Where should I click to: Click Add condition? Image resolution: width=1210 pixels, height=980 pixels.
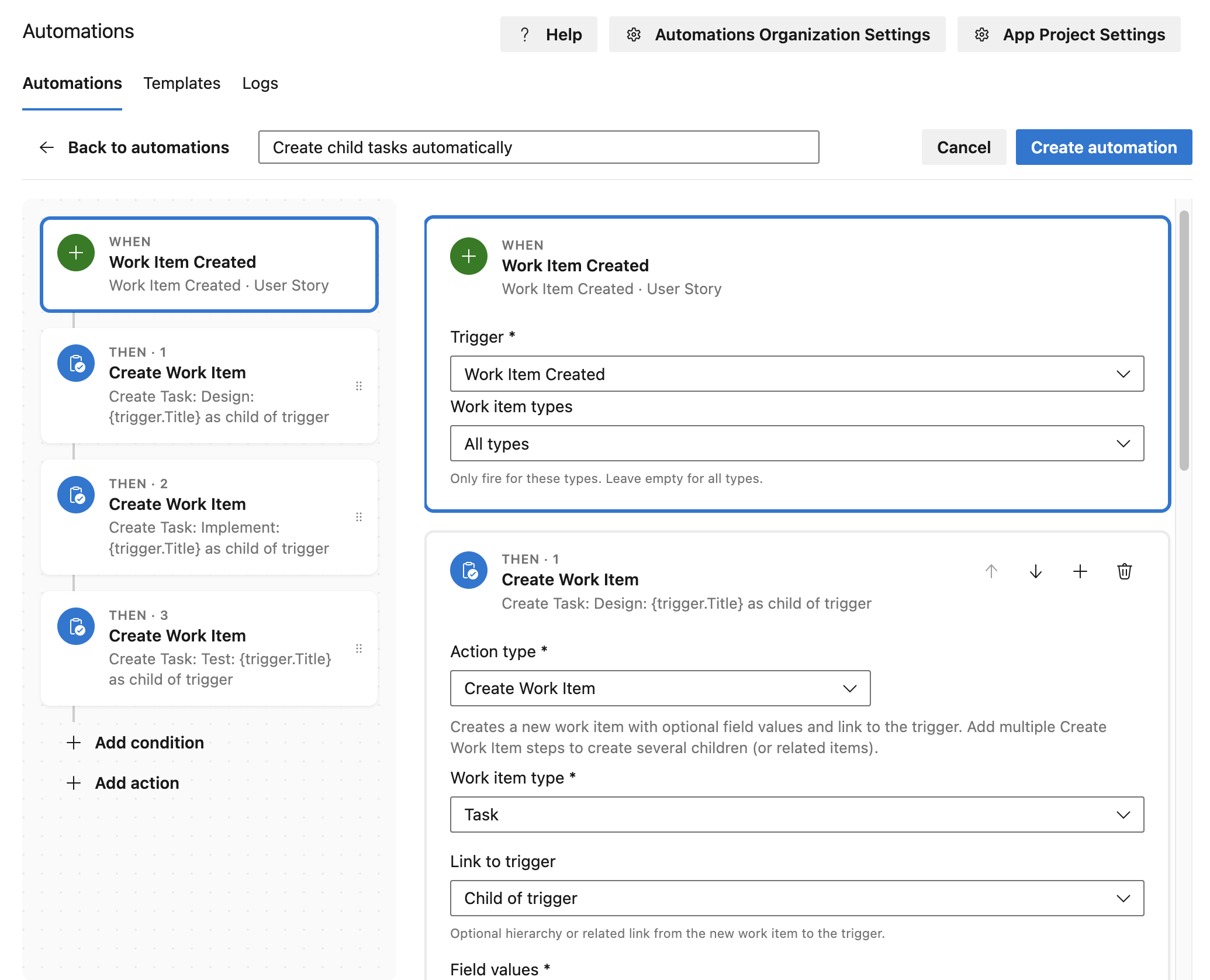point(136,743)
